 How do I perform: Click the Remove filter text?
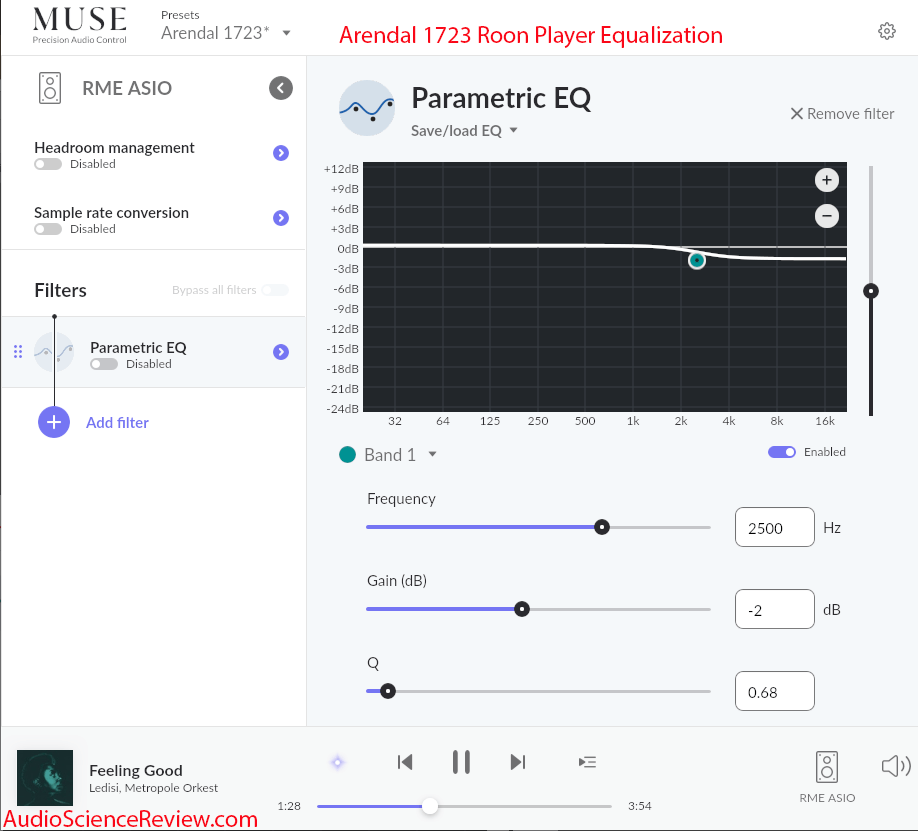pos(851,114)
